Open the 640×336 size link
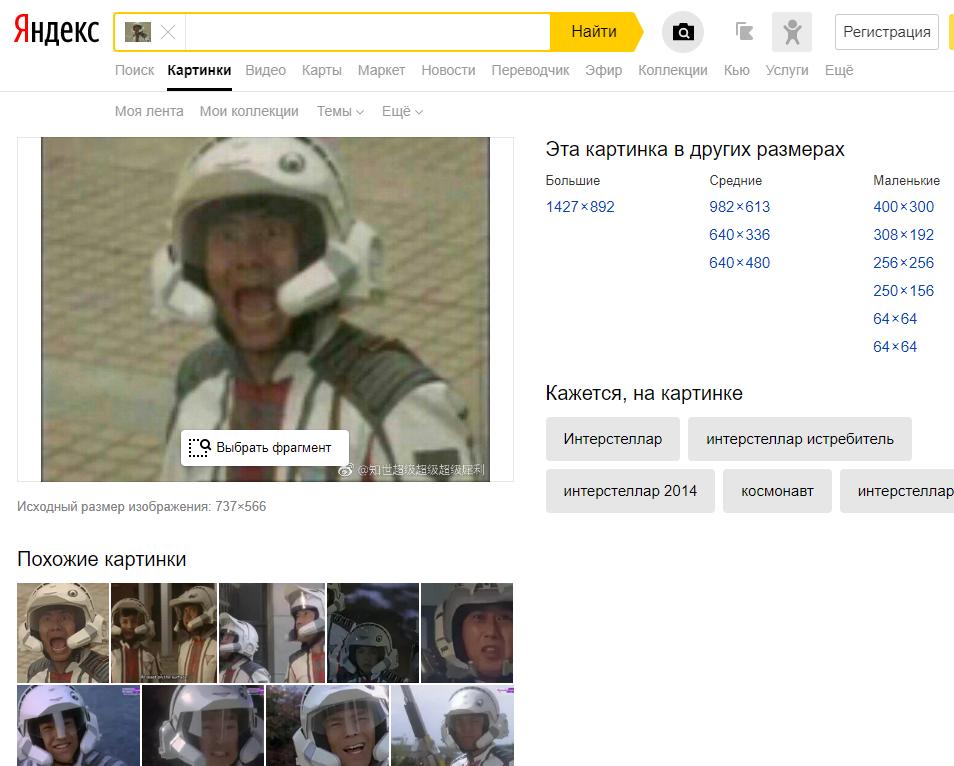 (739, 235)
